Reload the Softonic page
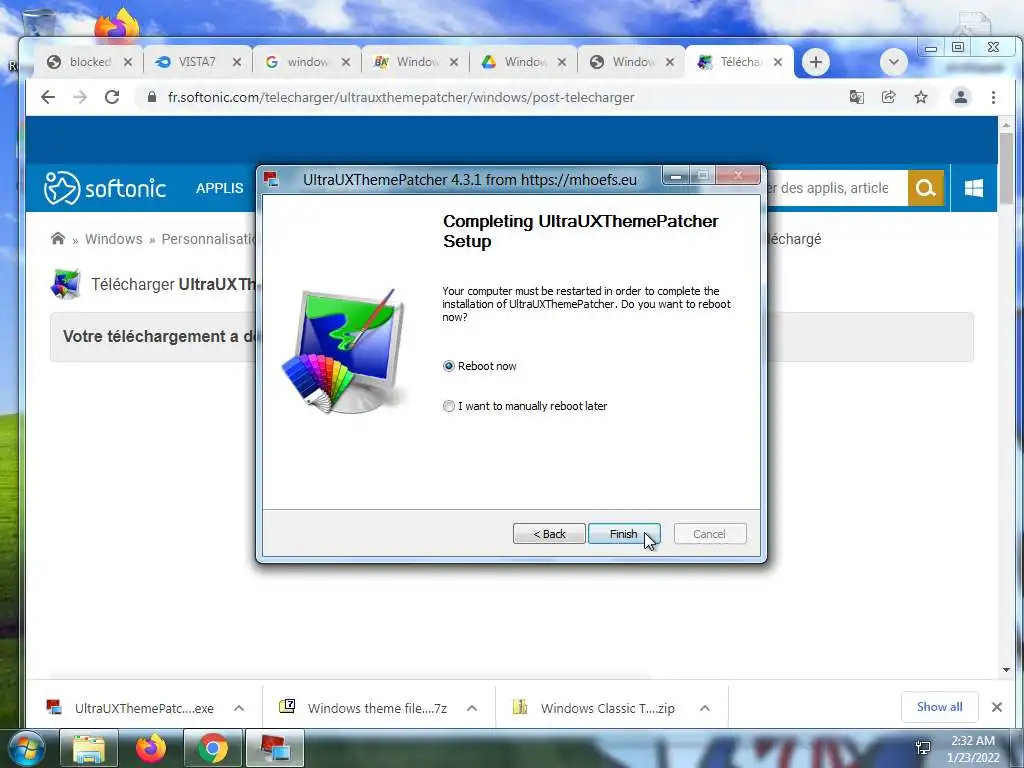Image resolution: width=1024 pixels, height=768 pixels. click(x=112, y=97)
